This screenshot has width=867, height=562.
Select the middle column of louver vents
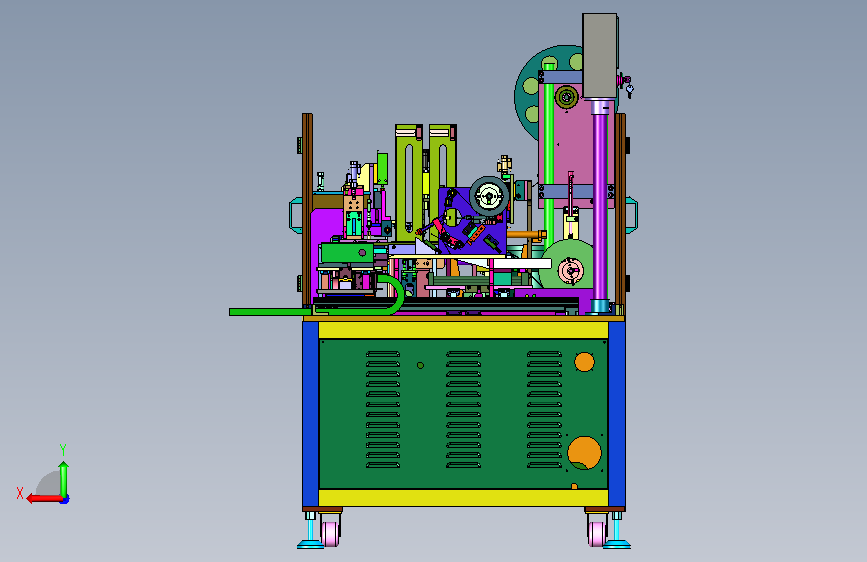click(x=463, y=409)
